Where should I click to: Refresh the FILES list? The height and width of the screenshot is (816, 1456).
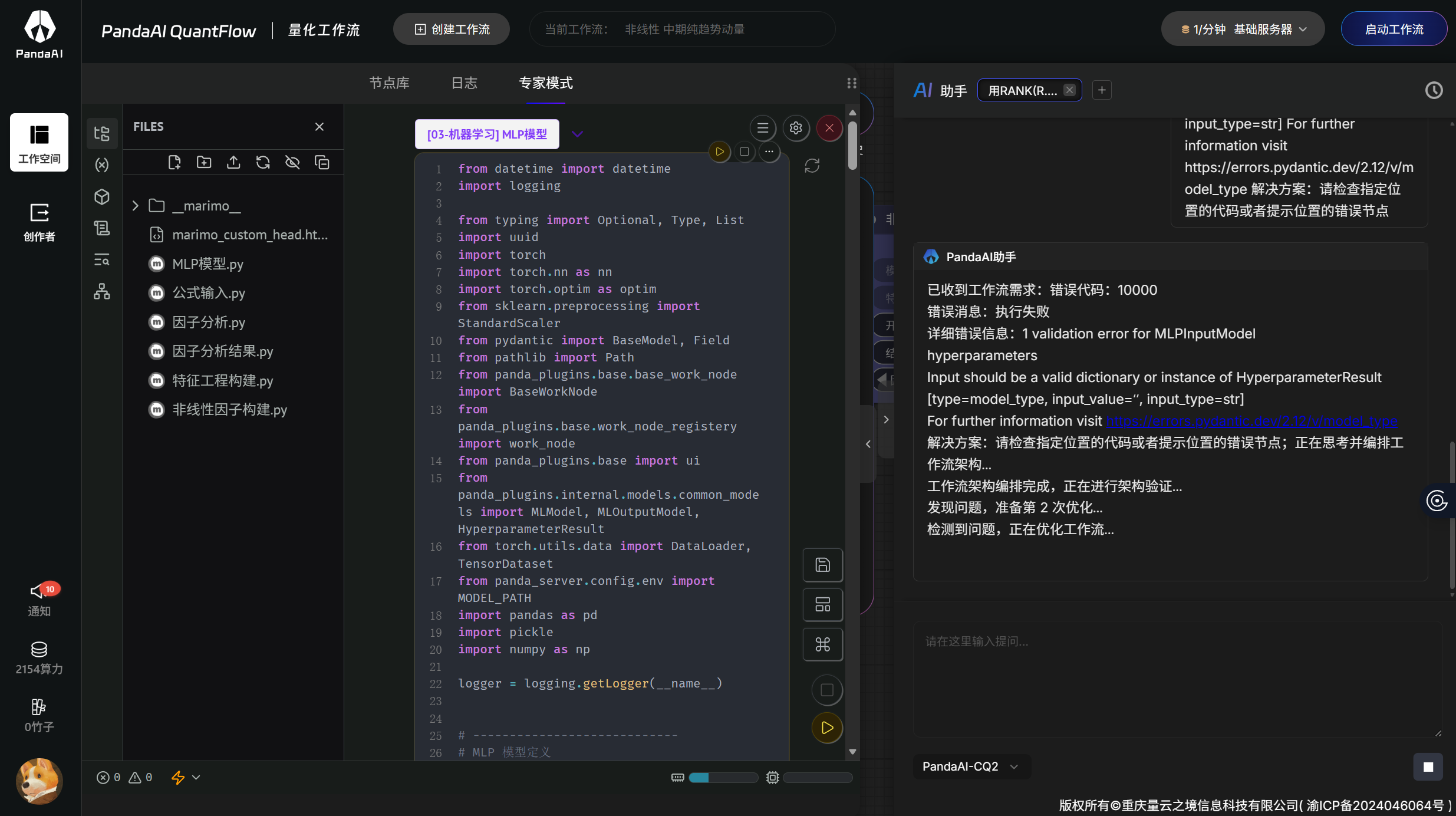pos(263,162)
